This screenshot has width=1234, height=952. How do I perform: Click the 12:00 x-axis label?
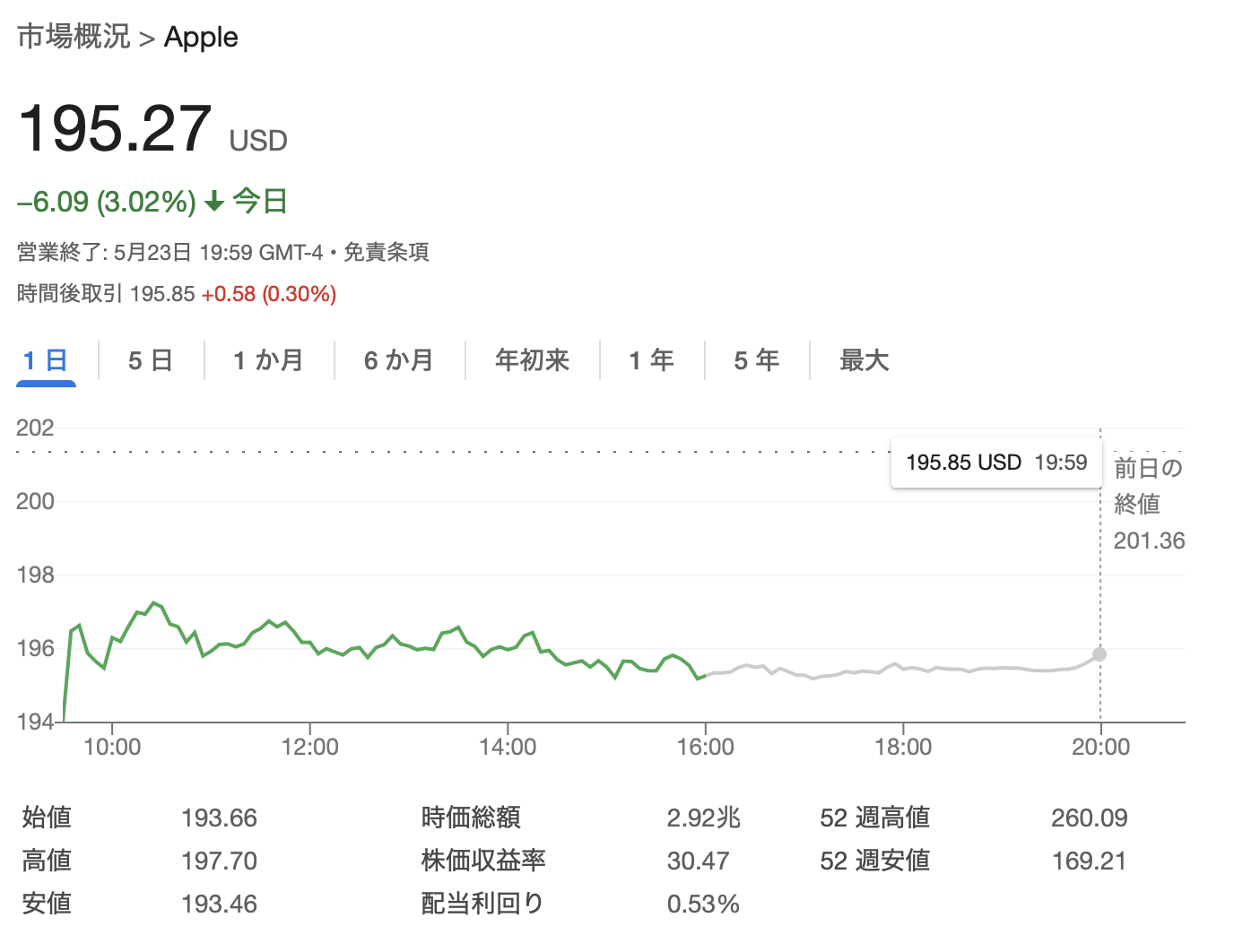[x=310, y=747]
